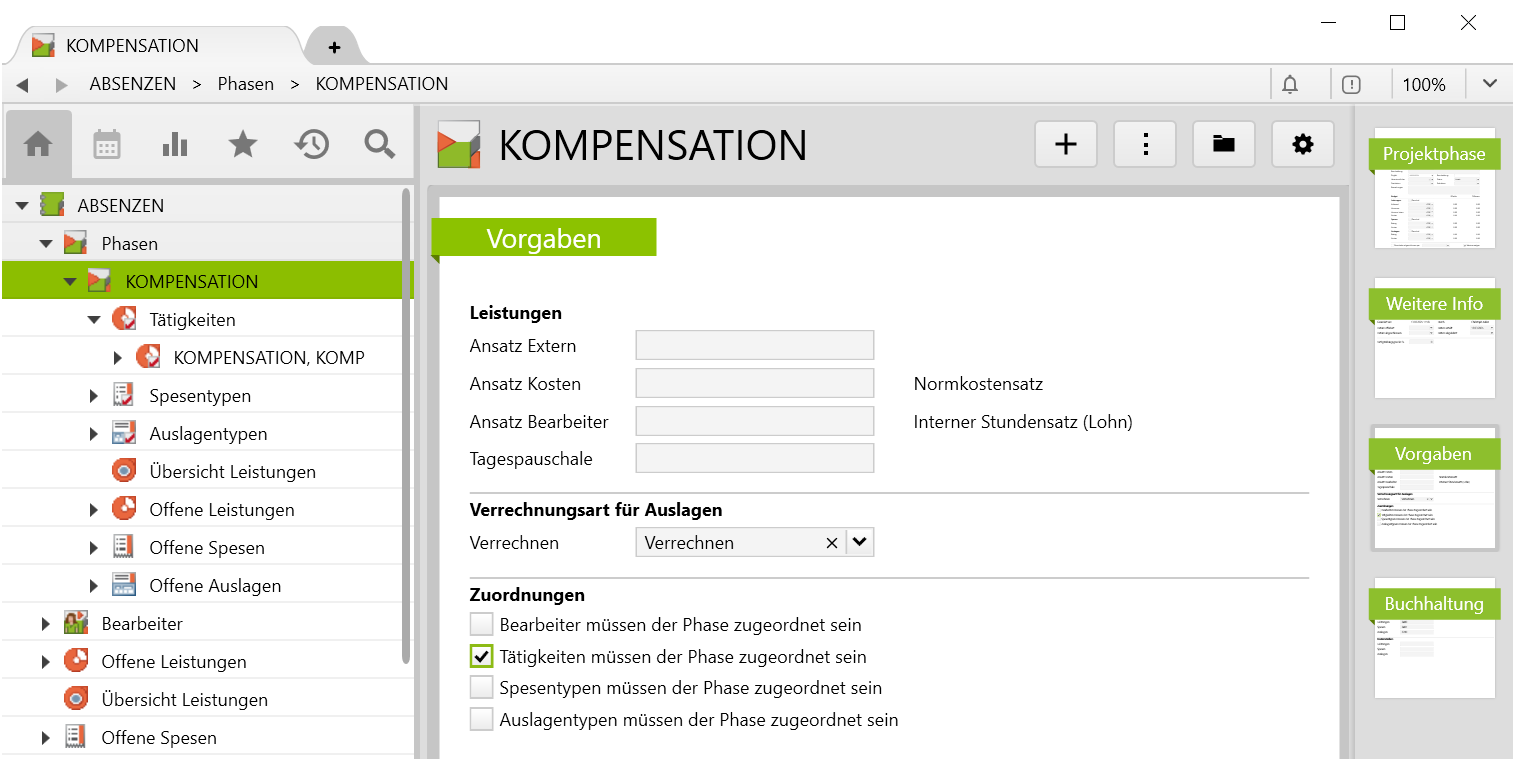Collapse the KOMPENSATION tree node
Screen dimensions: 1514x761
point(69,280)
